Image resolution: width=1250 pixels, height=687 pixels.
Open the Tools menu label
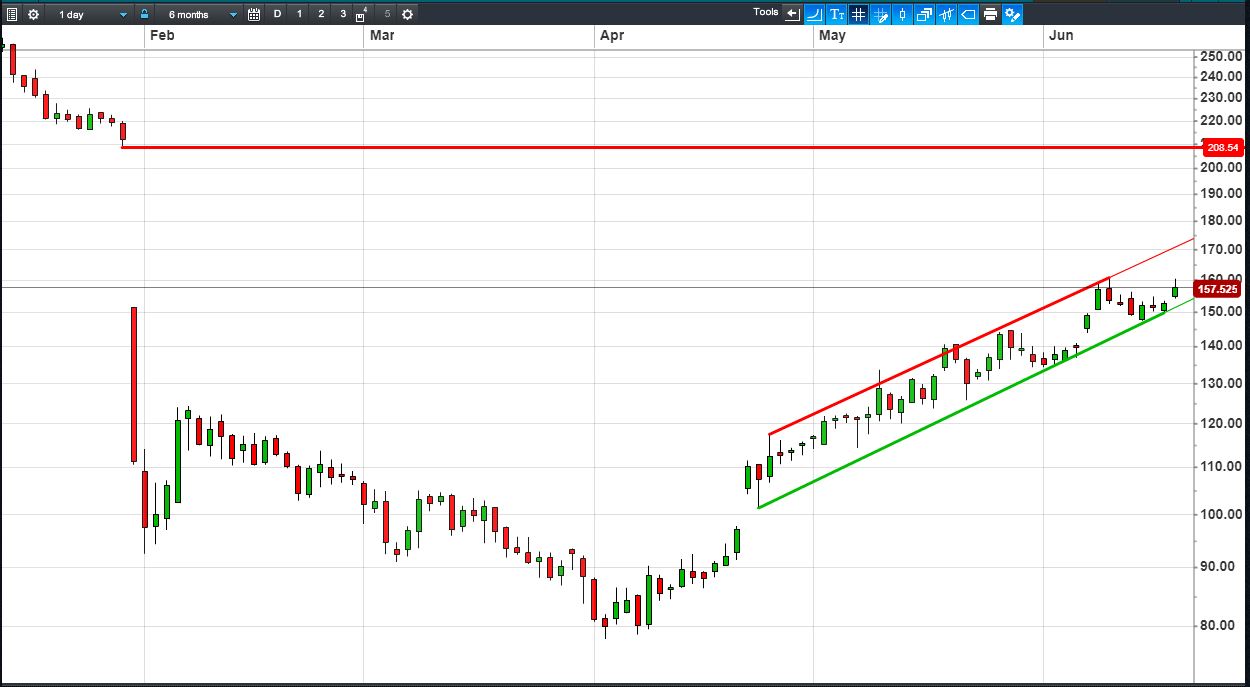[766, 12]
